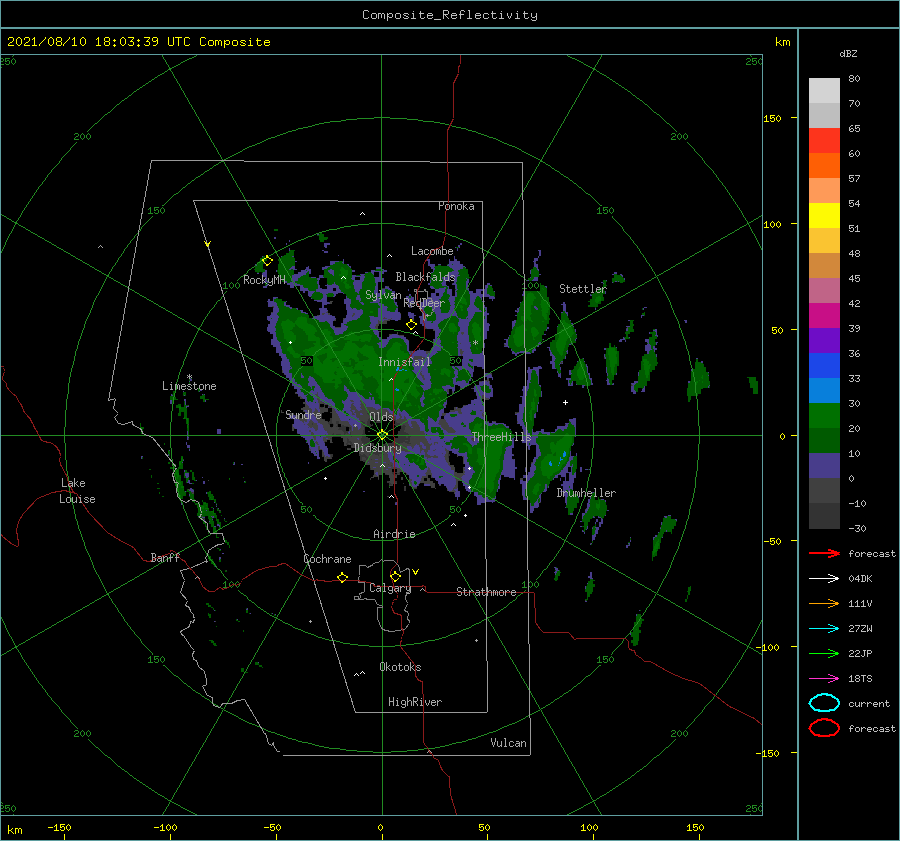Click the Limestone label
The image size is (900, 841).
(x=189, y=386)
